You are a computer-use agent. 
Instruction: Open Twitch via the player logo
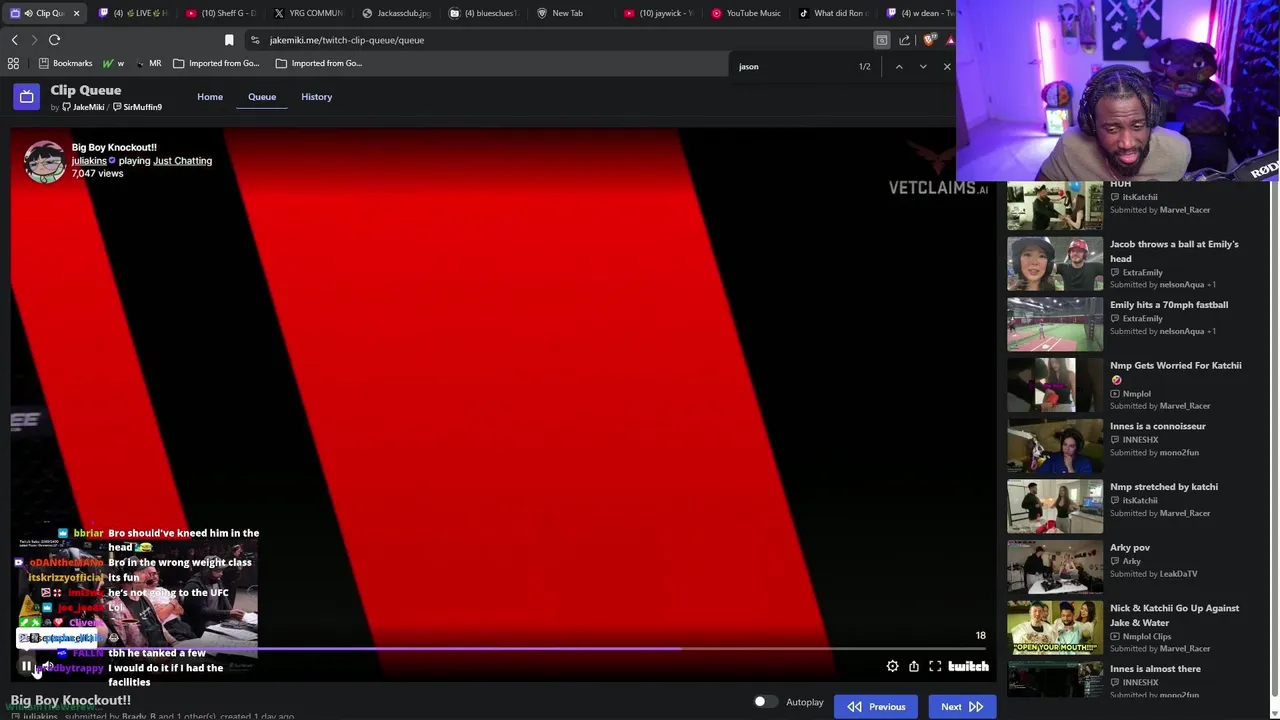point(968,667)
